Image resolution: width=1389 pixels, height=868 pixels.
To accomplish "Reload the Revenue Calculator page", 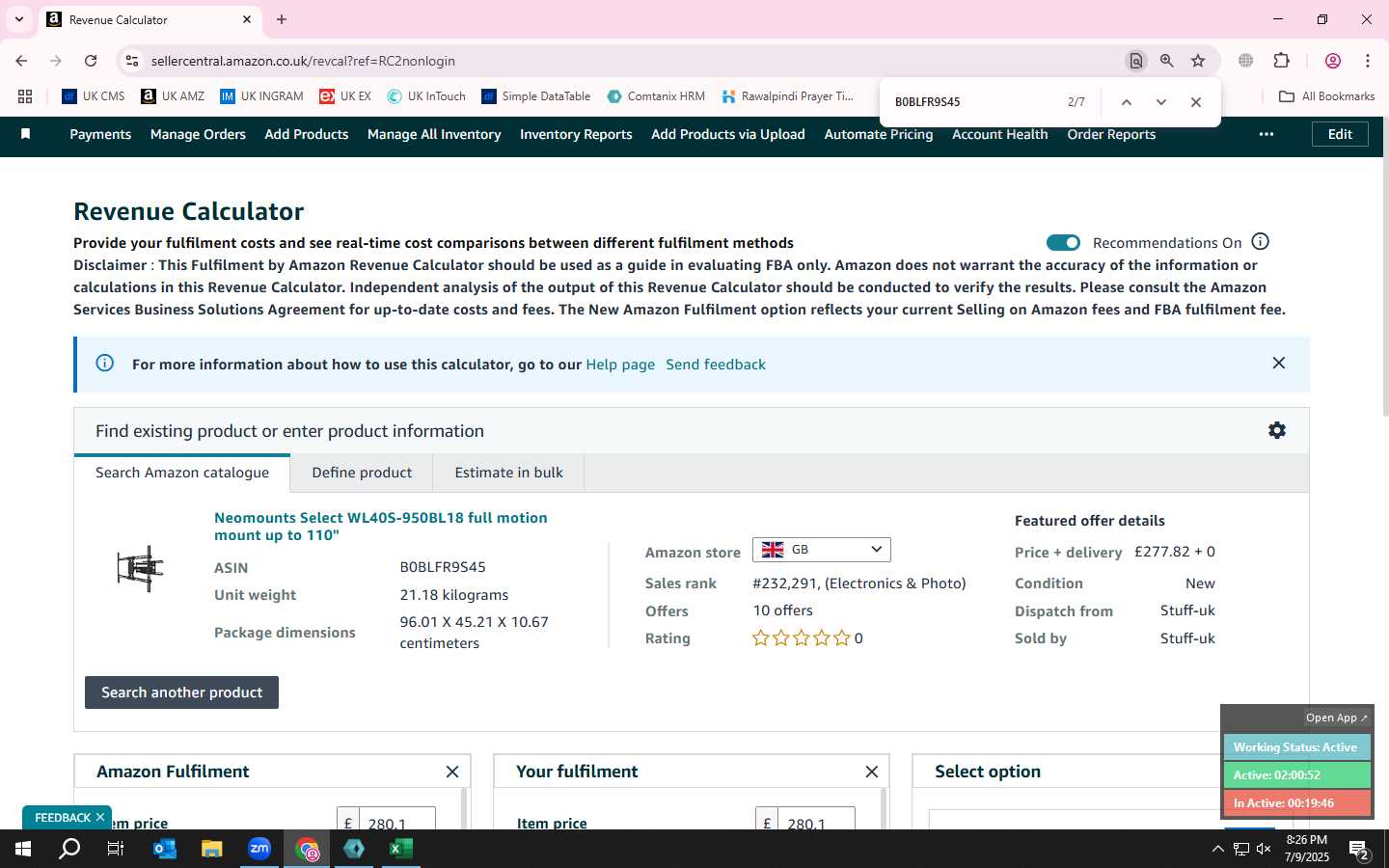I will coord(91,61).
